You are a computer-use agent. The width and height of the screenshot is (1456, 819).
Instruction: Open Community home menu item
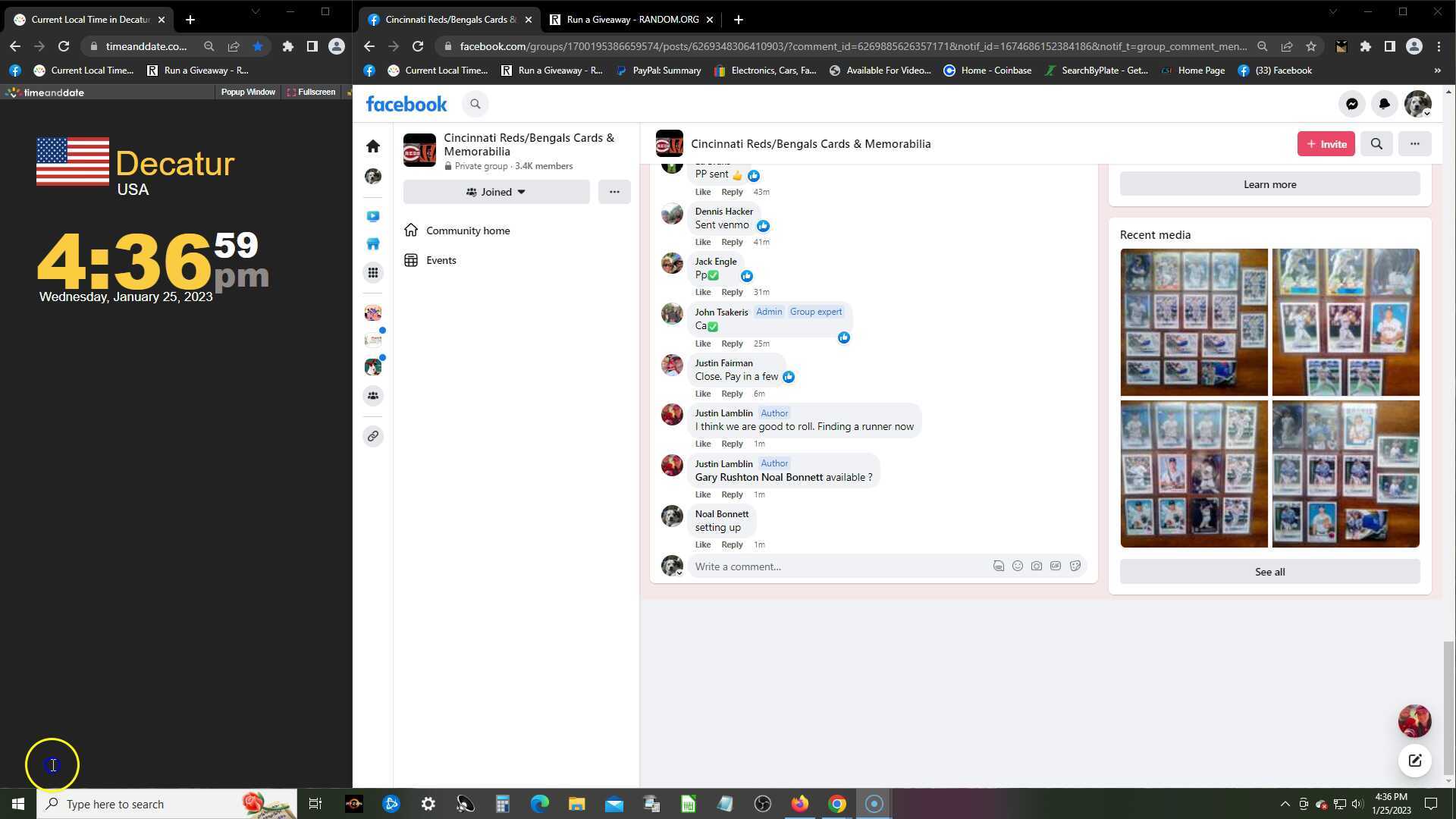pos(467,231)
